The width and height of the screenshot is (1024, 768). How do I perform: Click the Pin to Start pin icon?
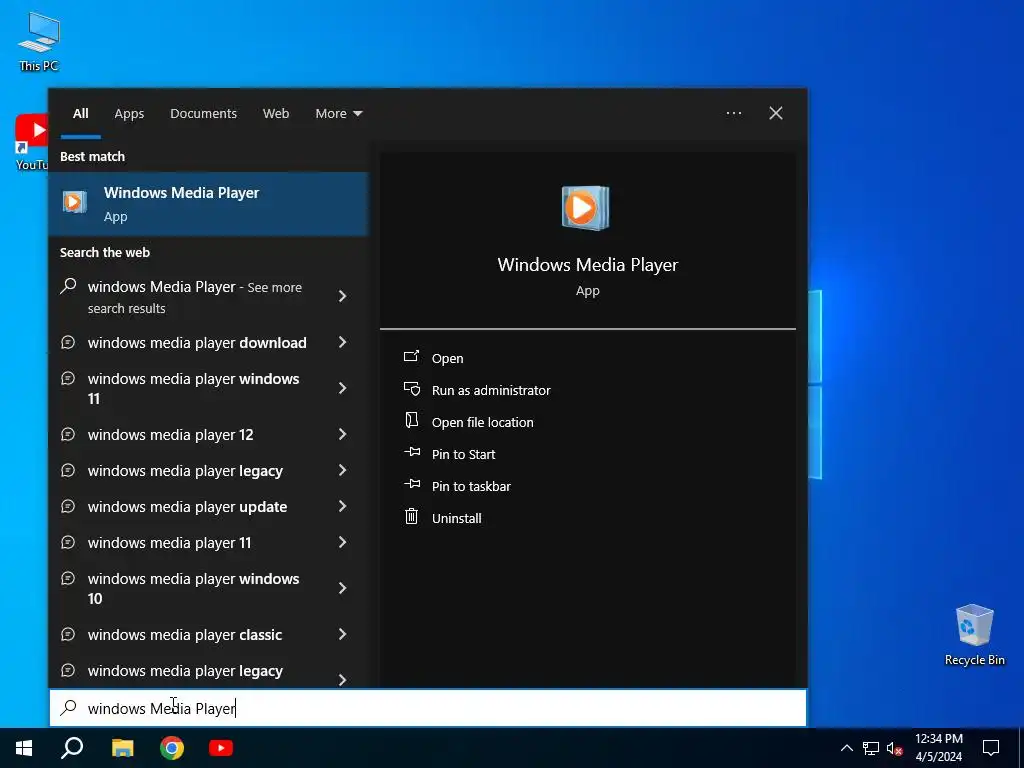(x=412, y=452)
